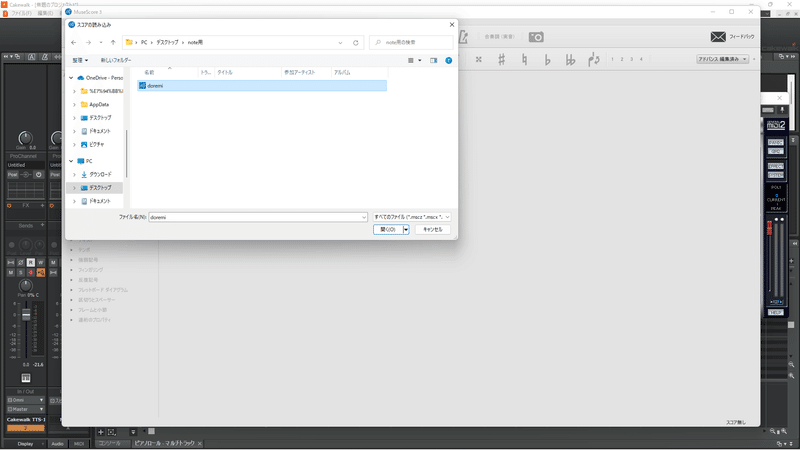
Task: Select voice 1 in MuseScore toolbar
Action: (x=612, y=59)
